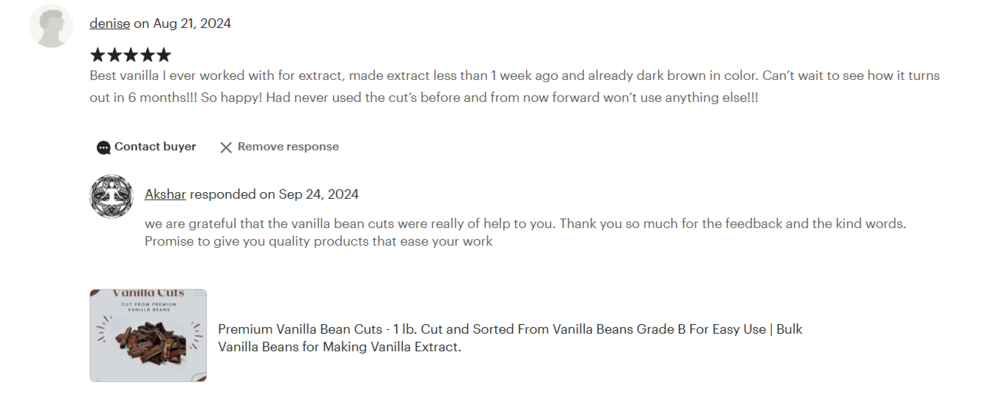Click the fifth star of the rating

[x=163, y=55]
